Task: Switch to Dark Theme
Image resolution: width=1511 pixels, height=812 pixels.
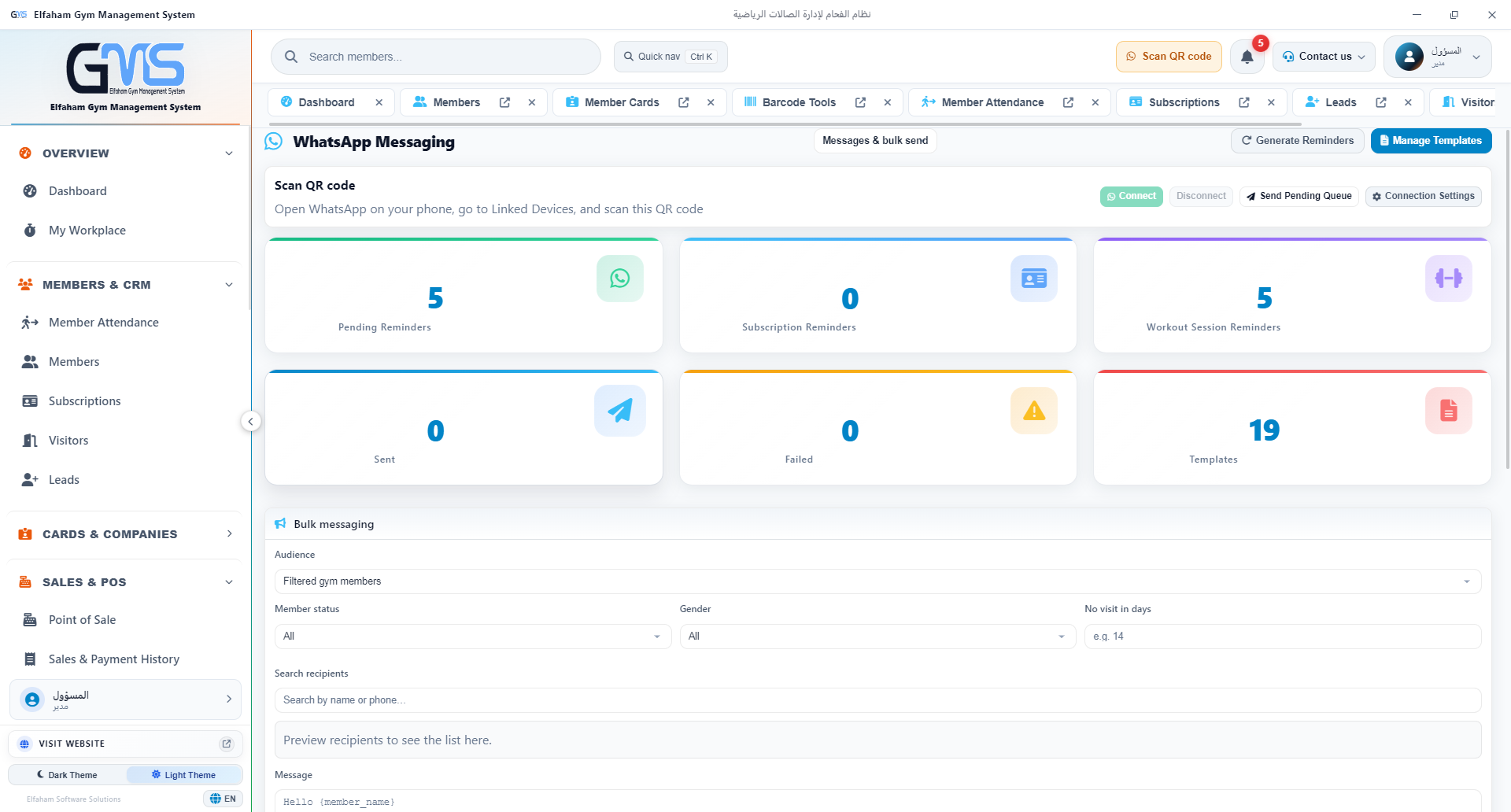Action: click(x=68, y=775)
